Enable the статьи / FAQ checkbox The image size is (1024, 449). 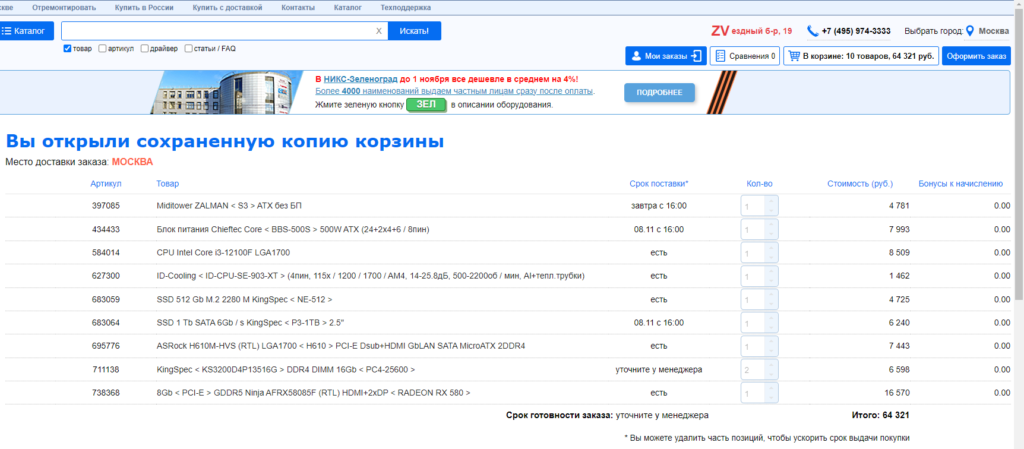189,48
